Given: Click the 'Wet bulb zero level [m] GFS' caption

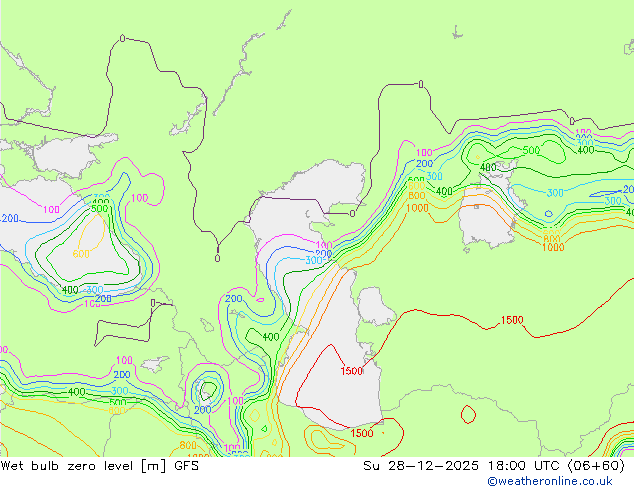Looking at the screenshot, I should [x=100, y=466].
